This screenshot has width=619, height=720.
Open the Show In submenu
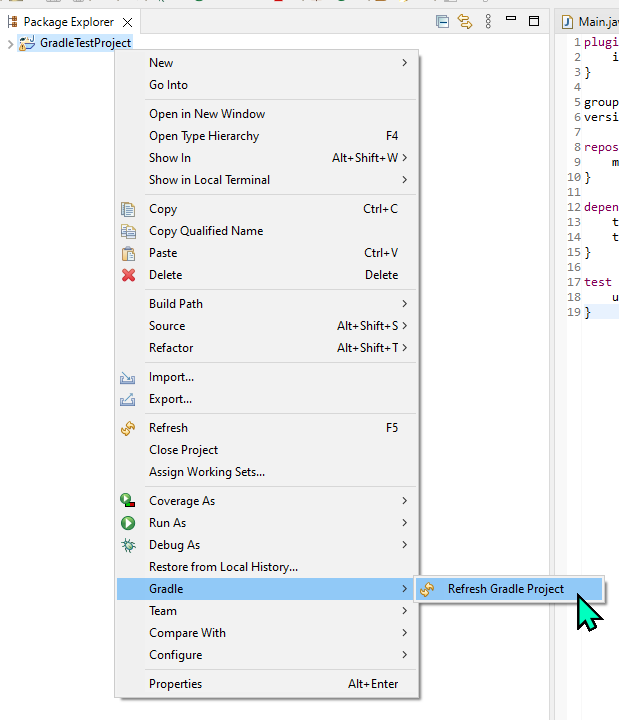tap(267, 158)
